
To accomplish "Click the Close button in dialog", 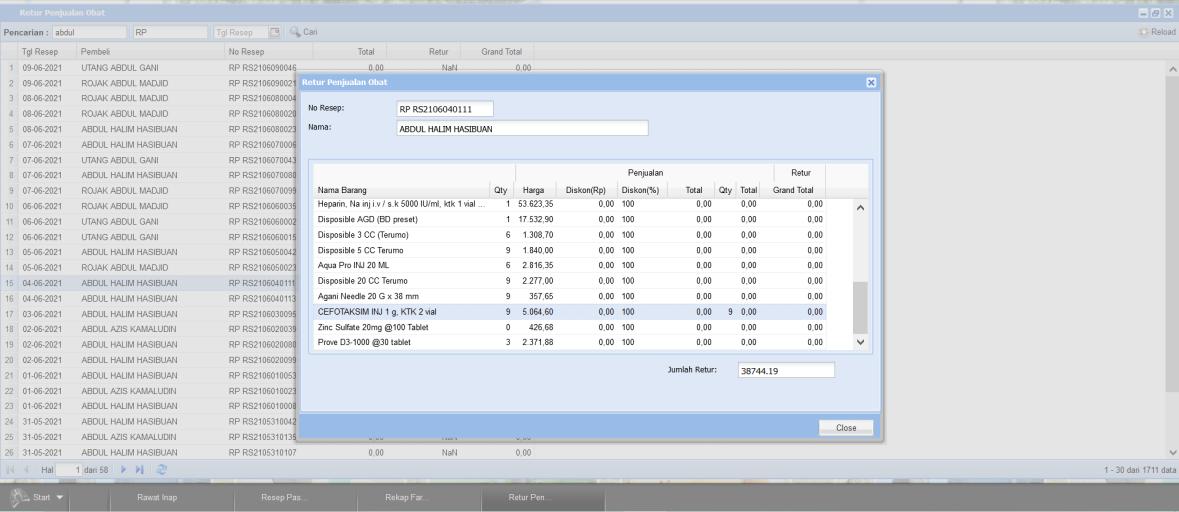I will tap(846, 427).
